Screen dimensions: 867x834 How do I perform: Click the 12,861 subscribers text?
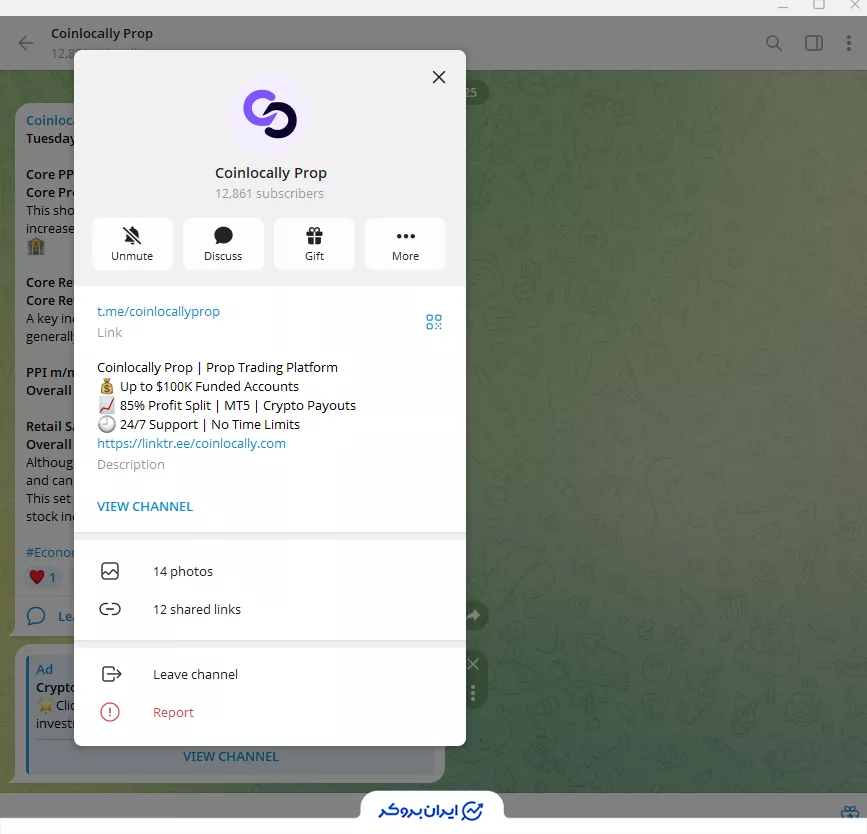pyautogui.click(x=269, y=194)
